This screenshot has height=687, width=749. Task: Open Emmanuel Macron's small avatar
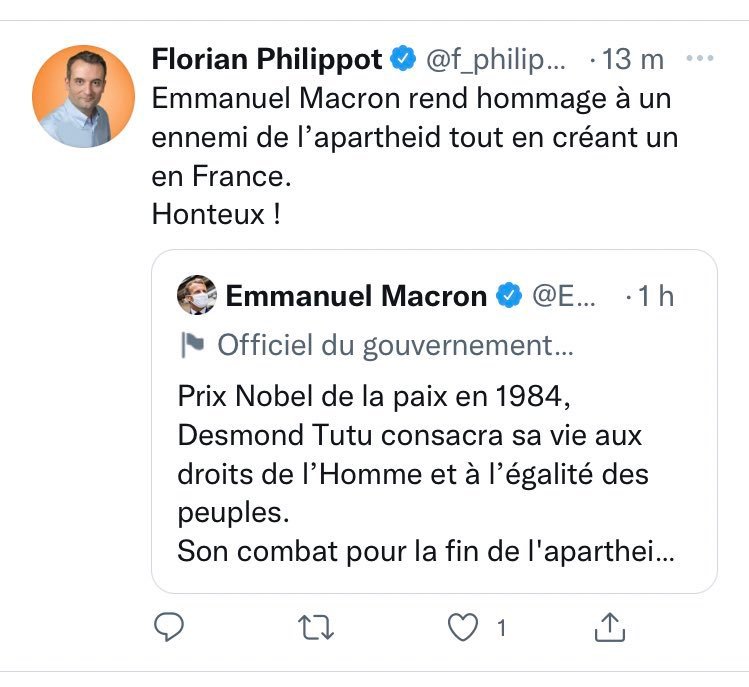197,295
